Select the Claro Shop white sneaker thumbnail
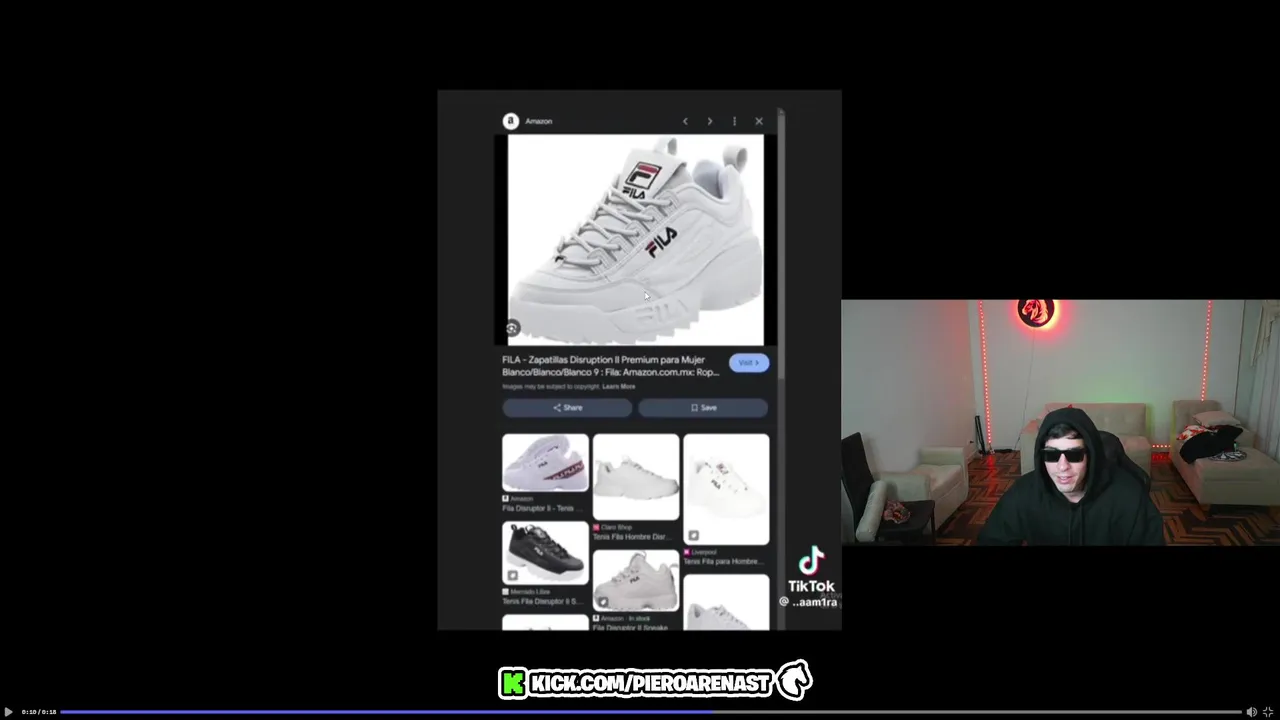This screenshot has width=1280, height=720. tap(636, 477)
